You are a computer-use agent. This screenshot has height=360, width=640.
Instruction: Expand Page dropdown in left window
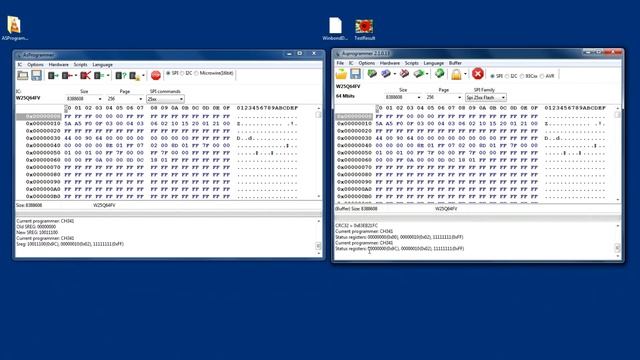click(x=141, y=99)
